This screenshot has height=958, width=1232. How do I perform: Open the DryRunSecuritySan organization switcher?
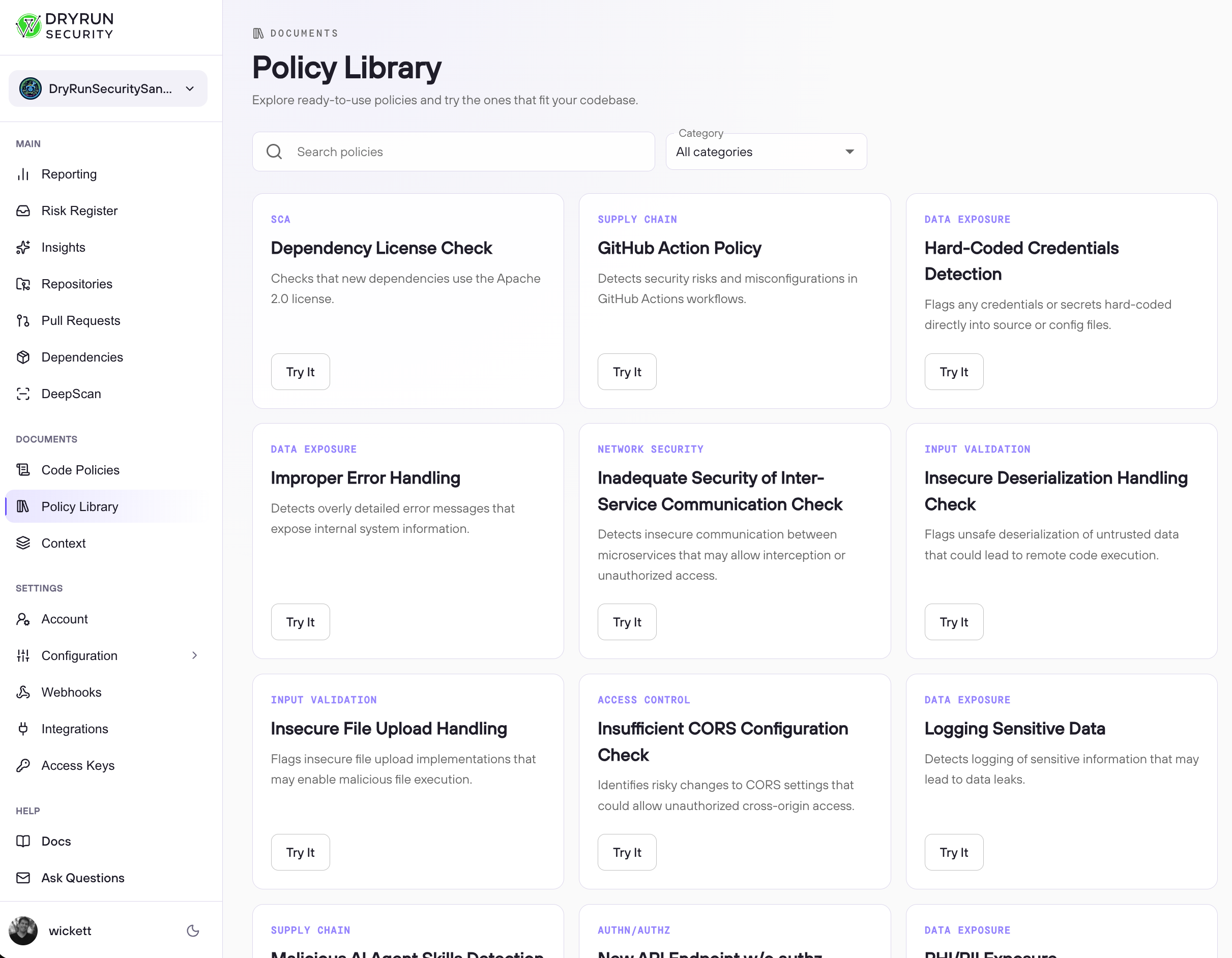[x=108, y=88]
